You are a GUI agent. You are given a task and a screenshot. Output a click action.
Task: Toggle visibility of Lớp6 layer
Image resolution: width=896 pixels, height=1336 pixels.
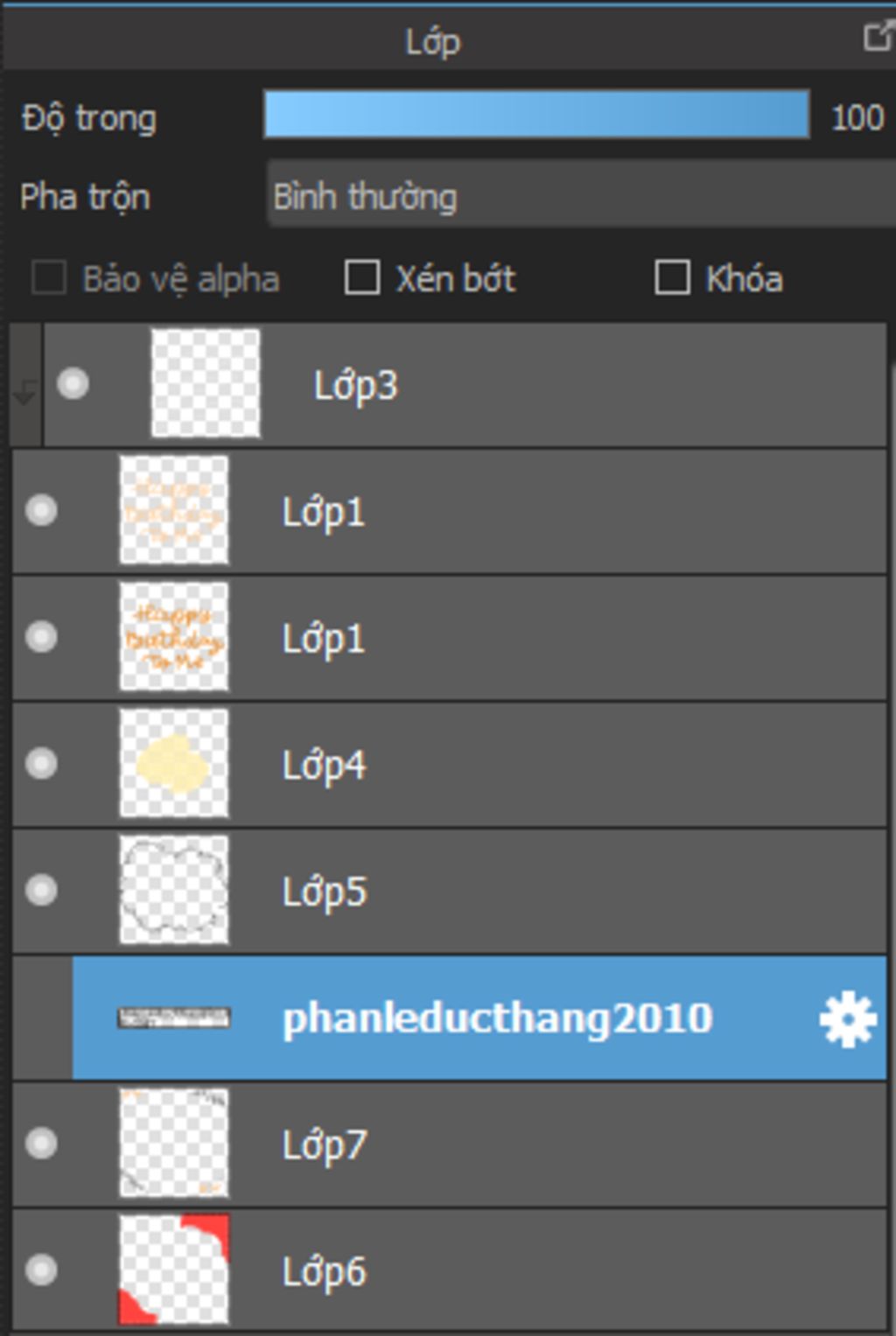click(x=41, y=1270)
